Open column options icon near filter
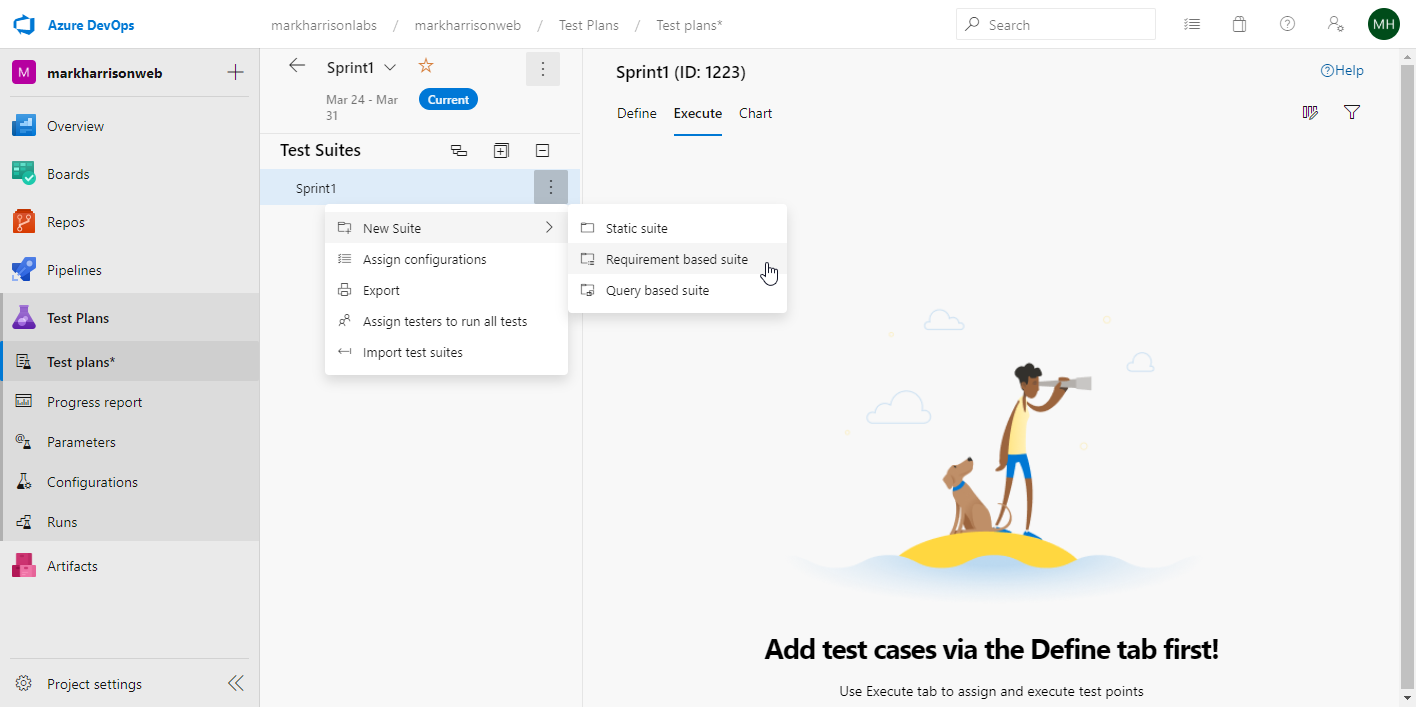The width and height of the screenshot is (1416, 707). pos(1310,113)
